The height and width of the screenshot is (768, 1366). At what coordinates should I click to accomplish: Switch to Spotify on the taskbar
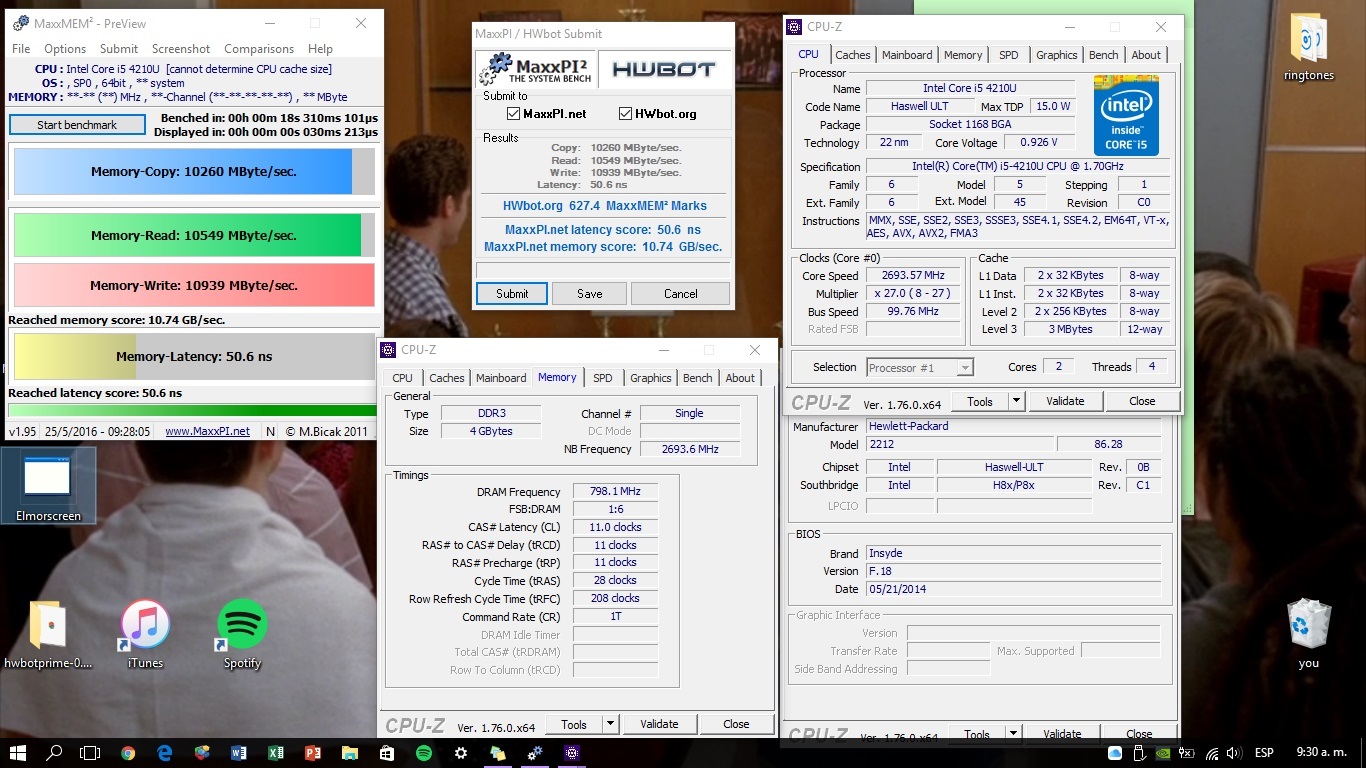point(424,753)
